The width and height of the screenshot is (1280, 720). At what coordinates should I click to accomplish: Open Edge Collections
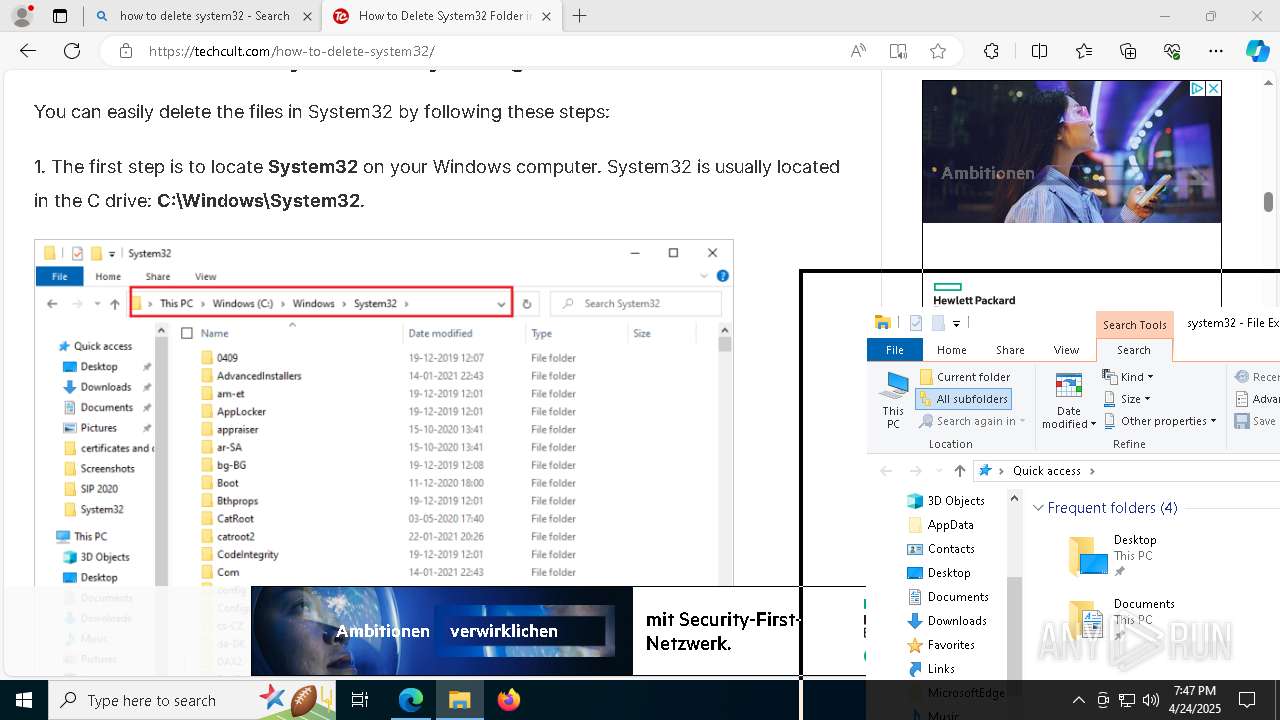pyautogui.click(x=1128, y=51)
